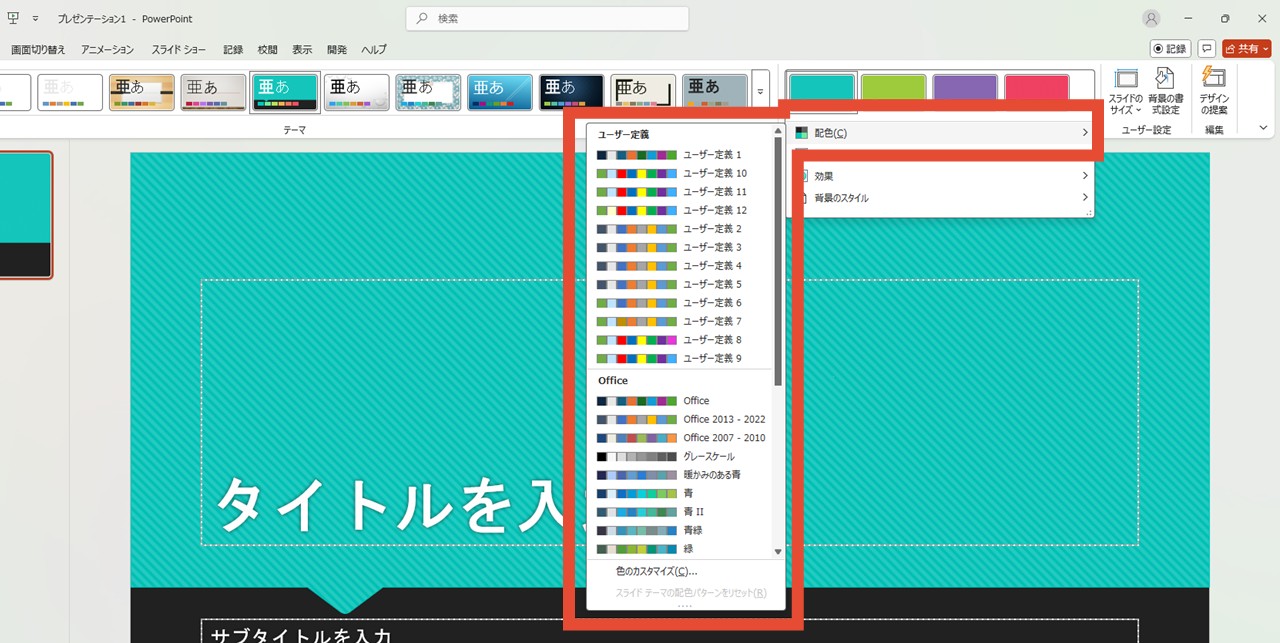Click the comments speech bubble icon
This screenshot has width=1280, height=643.
pos(1207,48)
